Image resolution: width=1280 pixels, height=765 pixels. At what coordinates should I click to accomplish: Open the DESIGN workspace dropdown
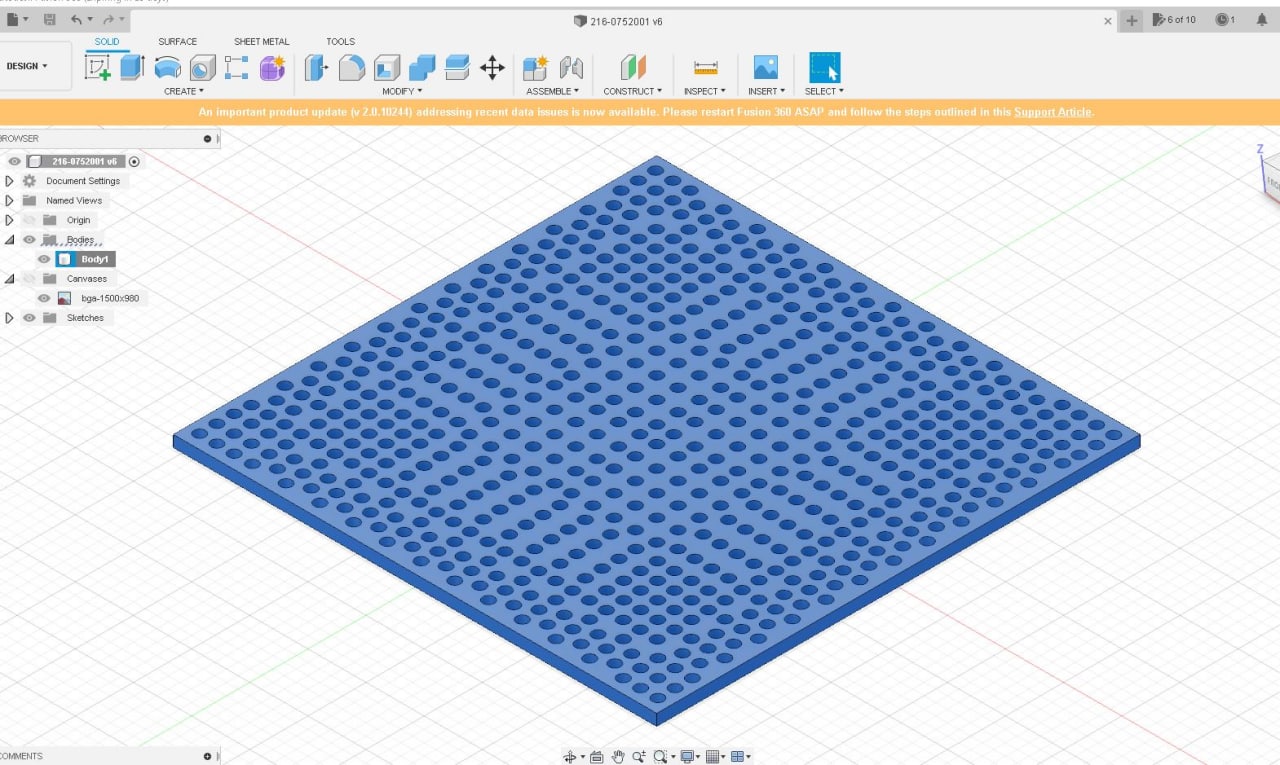(27, 66)
